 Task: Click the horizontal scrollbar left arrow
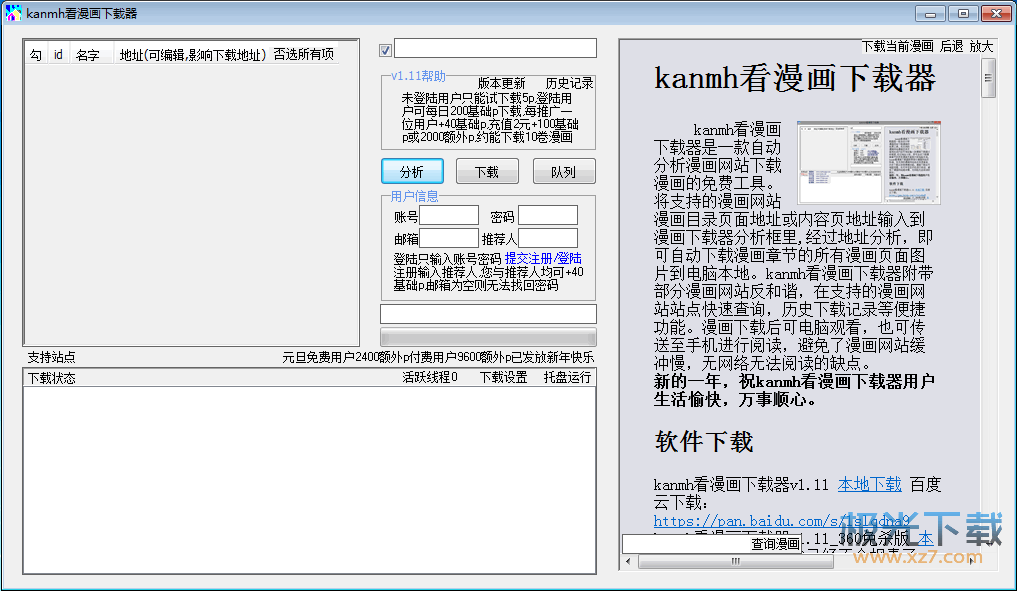(628, 561)
